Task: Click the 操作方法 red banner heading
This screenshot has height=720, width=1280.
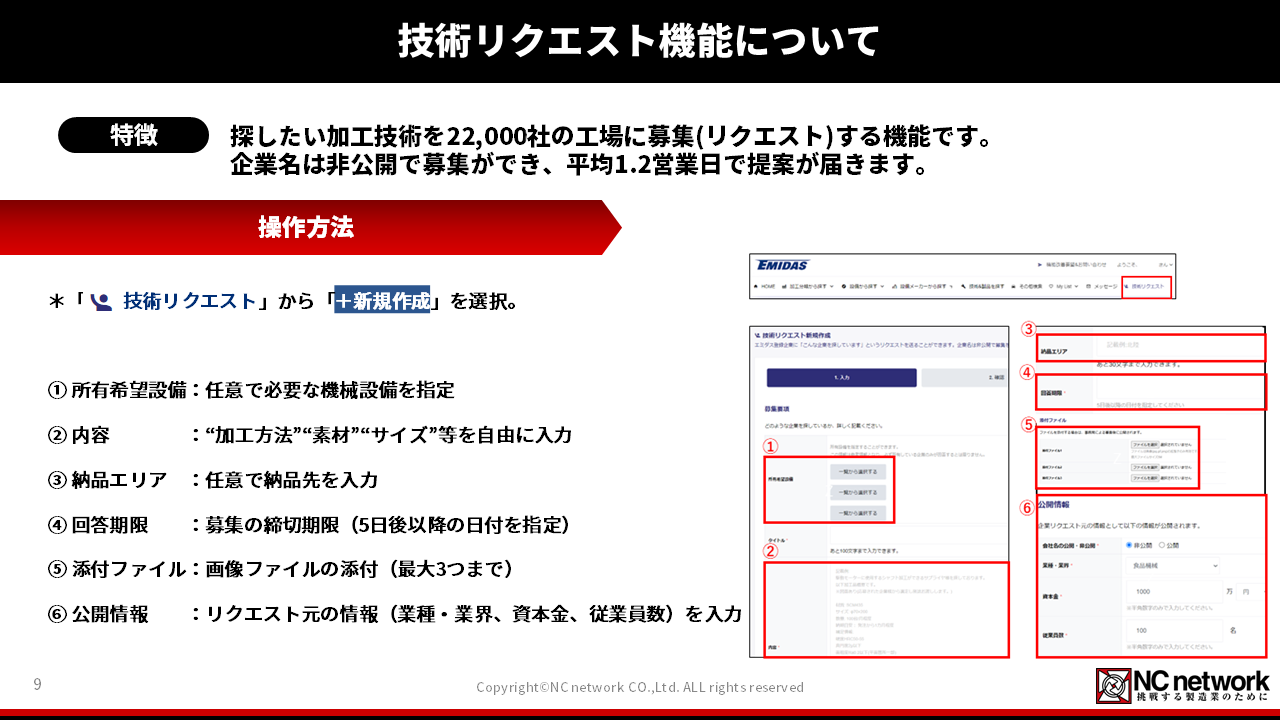Action: point(306,227)
